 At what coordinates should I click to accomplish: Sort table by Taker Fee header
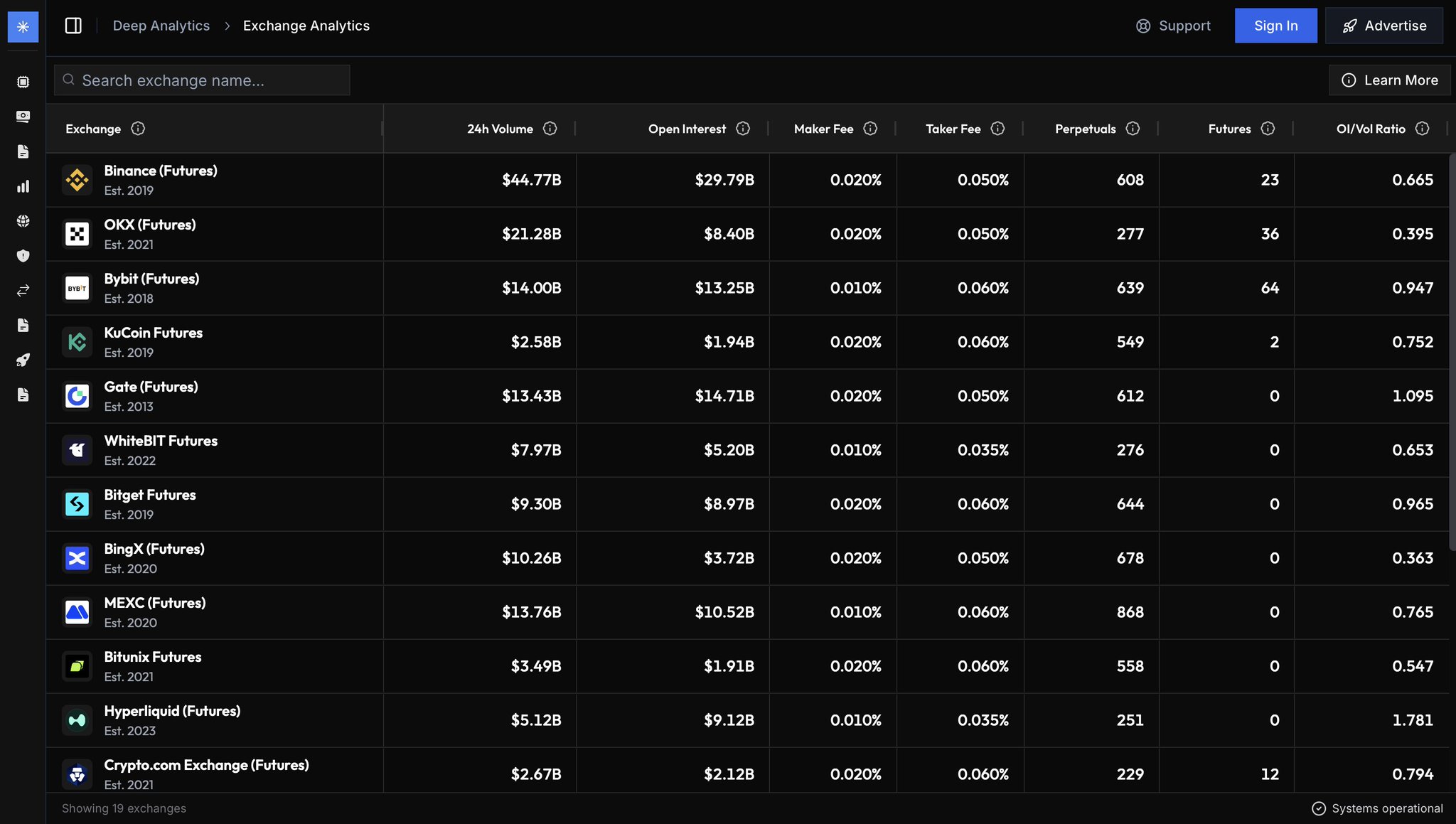(x=953, y=129)
